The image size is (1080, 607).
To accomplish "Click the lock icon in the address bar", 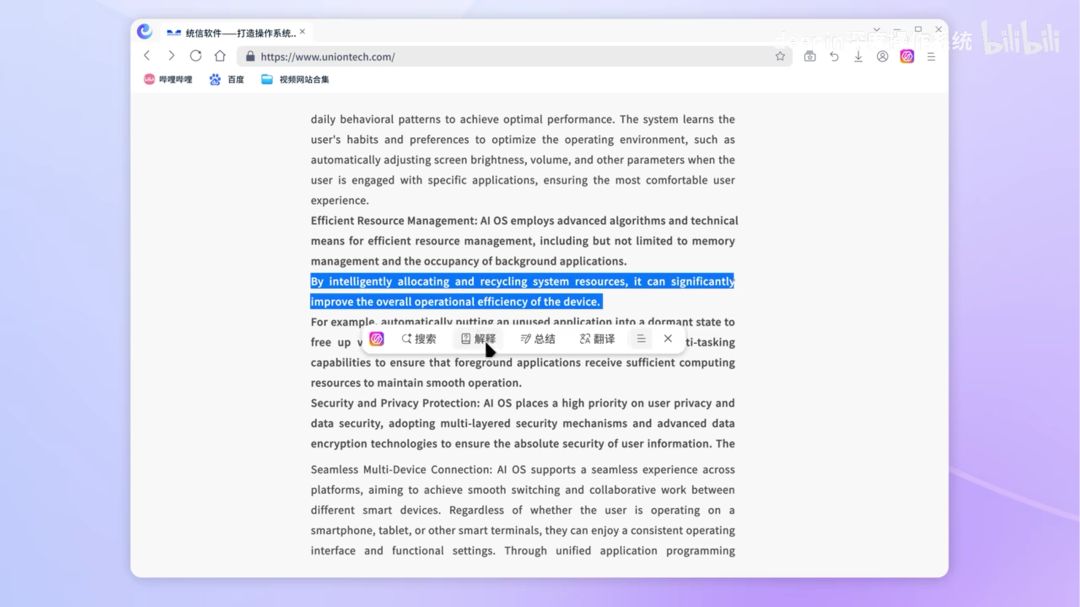I will pos(250,56).
